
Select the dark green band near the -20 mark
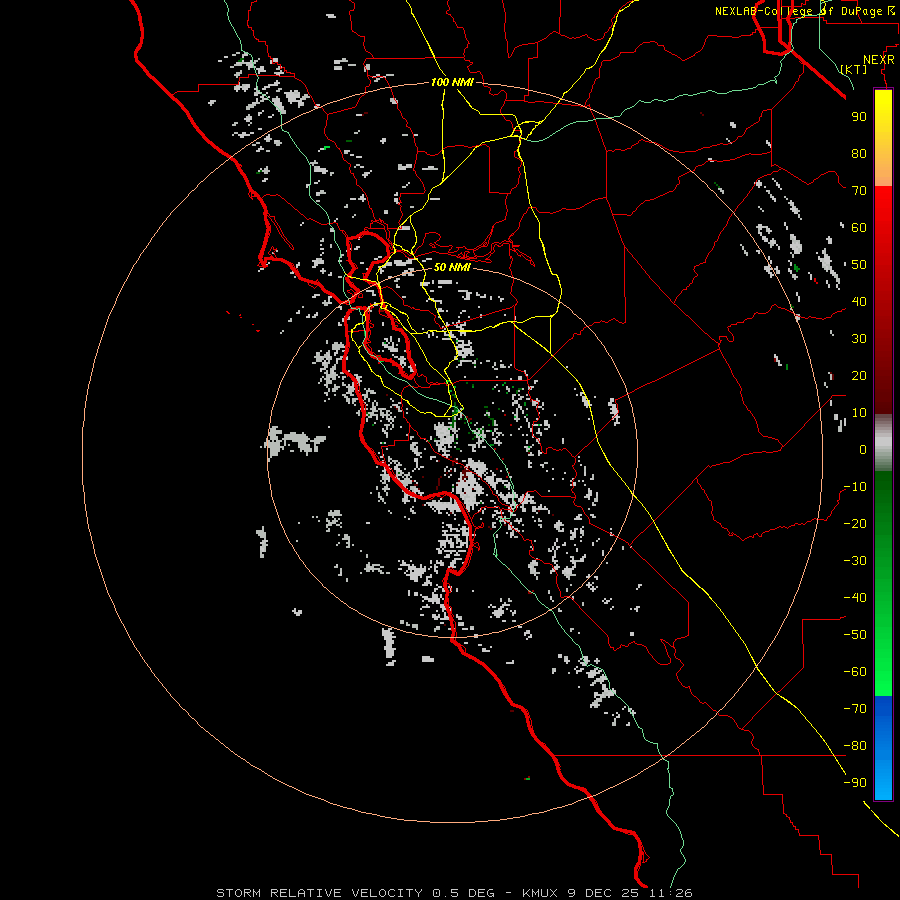(883, 517)
